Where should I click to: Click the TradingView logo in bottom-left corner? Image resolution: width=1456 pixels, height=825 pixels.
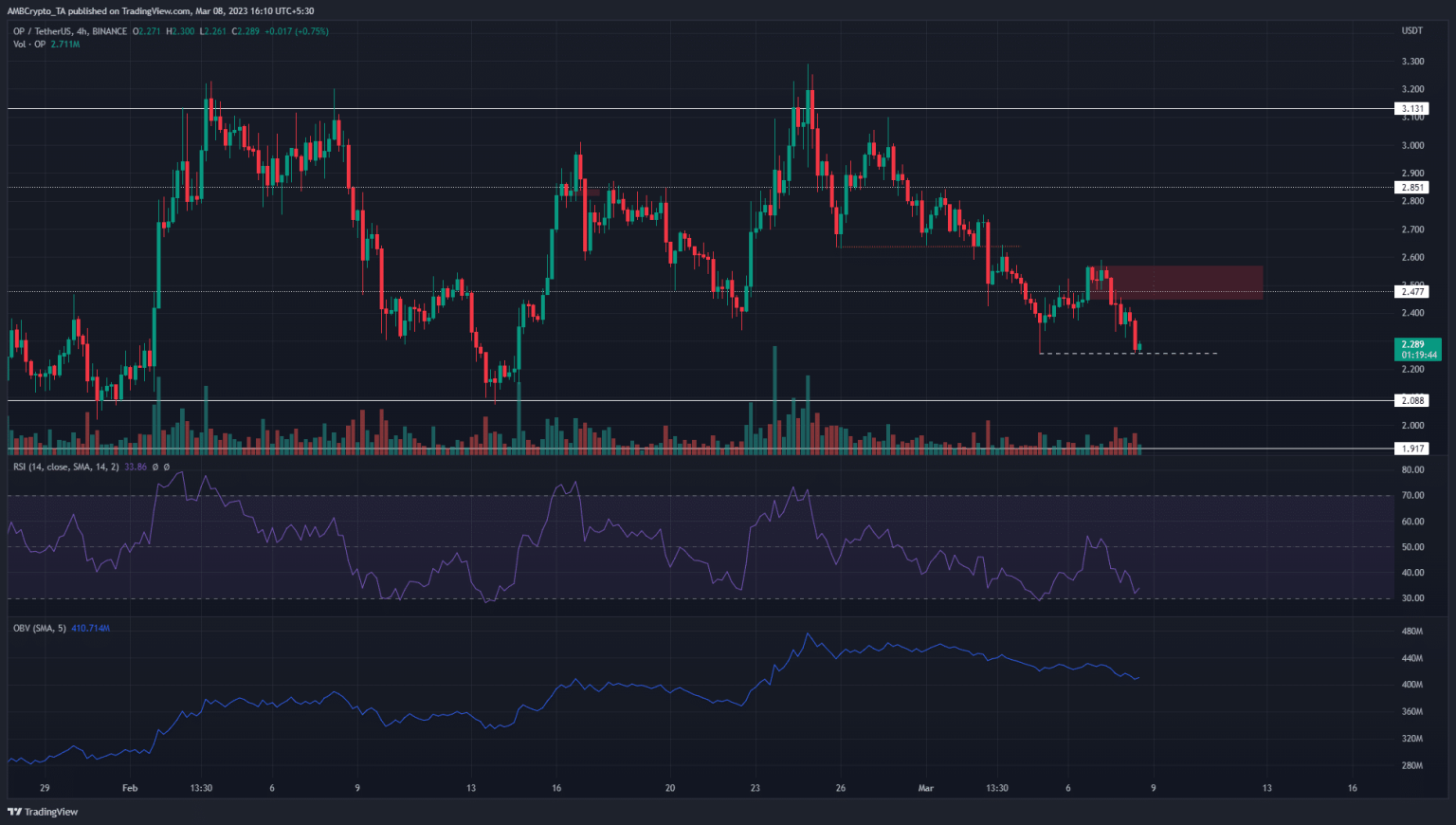point(43,812)
